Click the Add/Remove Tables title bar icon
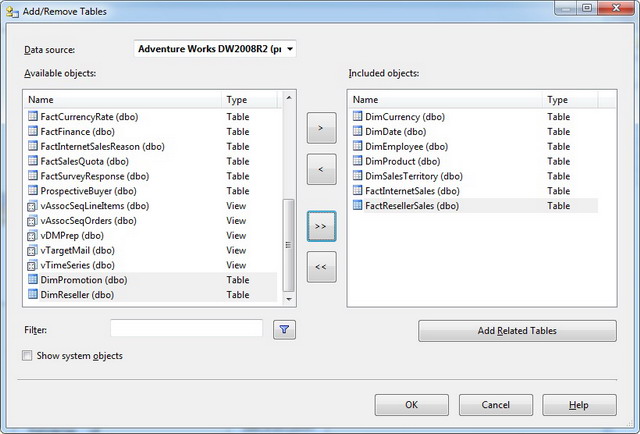640x434 pixels. [x=12, y=11]
